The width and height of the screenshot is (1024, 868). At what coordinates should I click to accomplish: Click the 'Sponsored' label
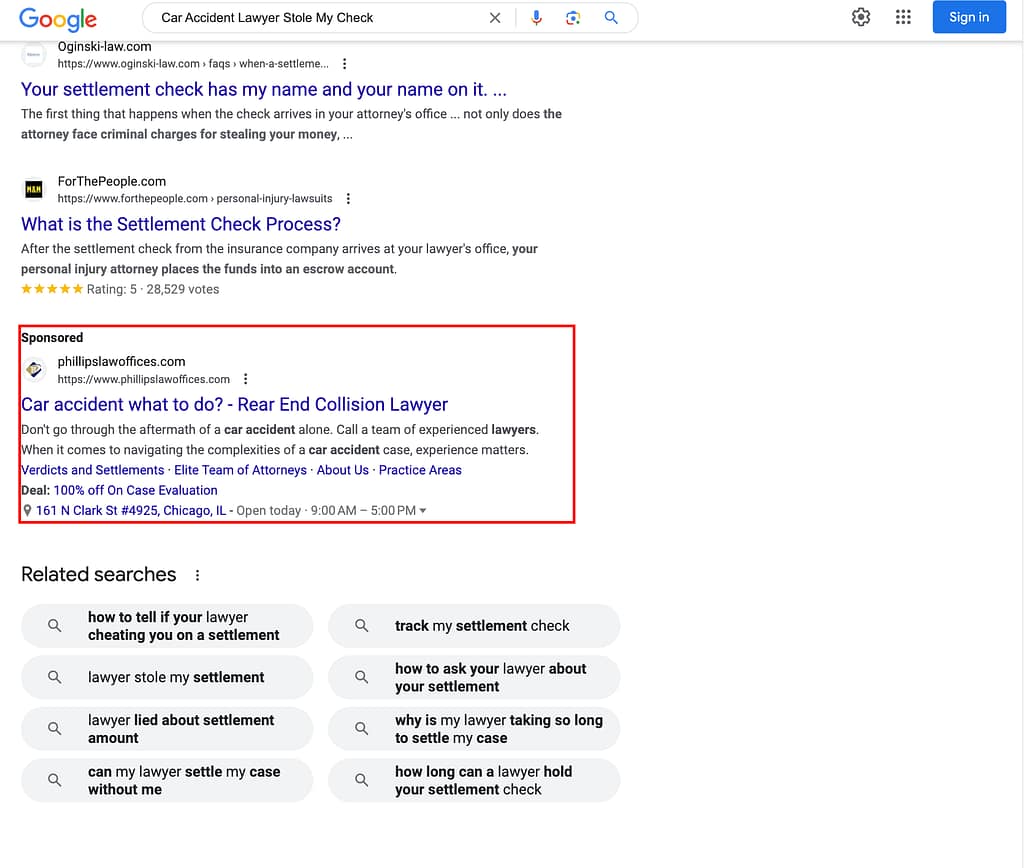(x=52, y=338)
